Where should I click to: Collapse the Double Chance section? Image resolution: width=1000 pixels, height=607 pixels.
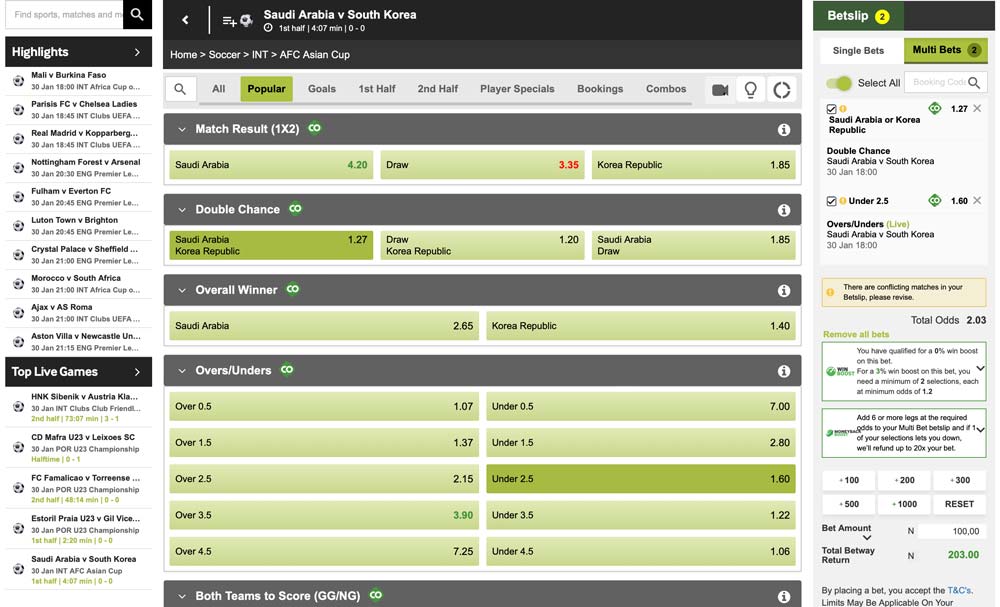(182, 210)
